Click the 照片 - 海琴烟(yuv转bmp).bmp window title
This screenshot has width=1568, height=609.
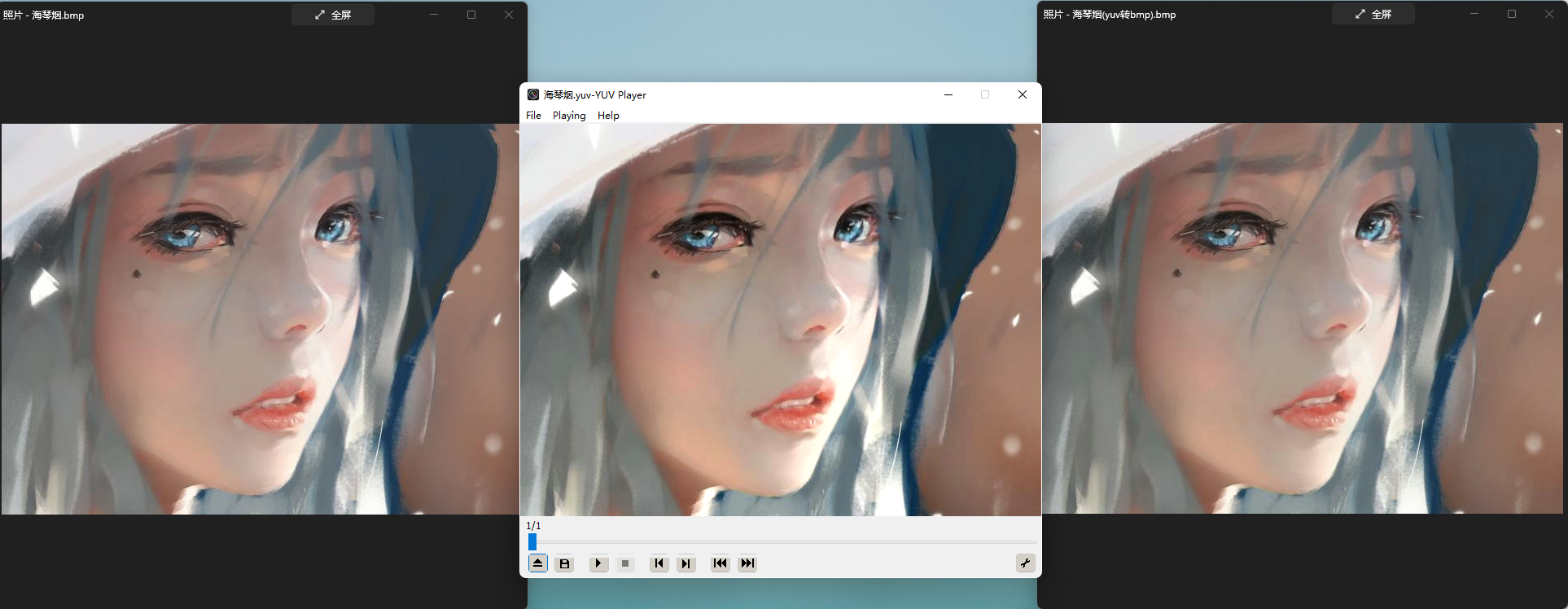pos(1110,15)
